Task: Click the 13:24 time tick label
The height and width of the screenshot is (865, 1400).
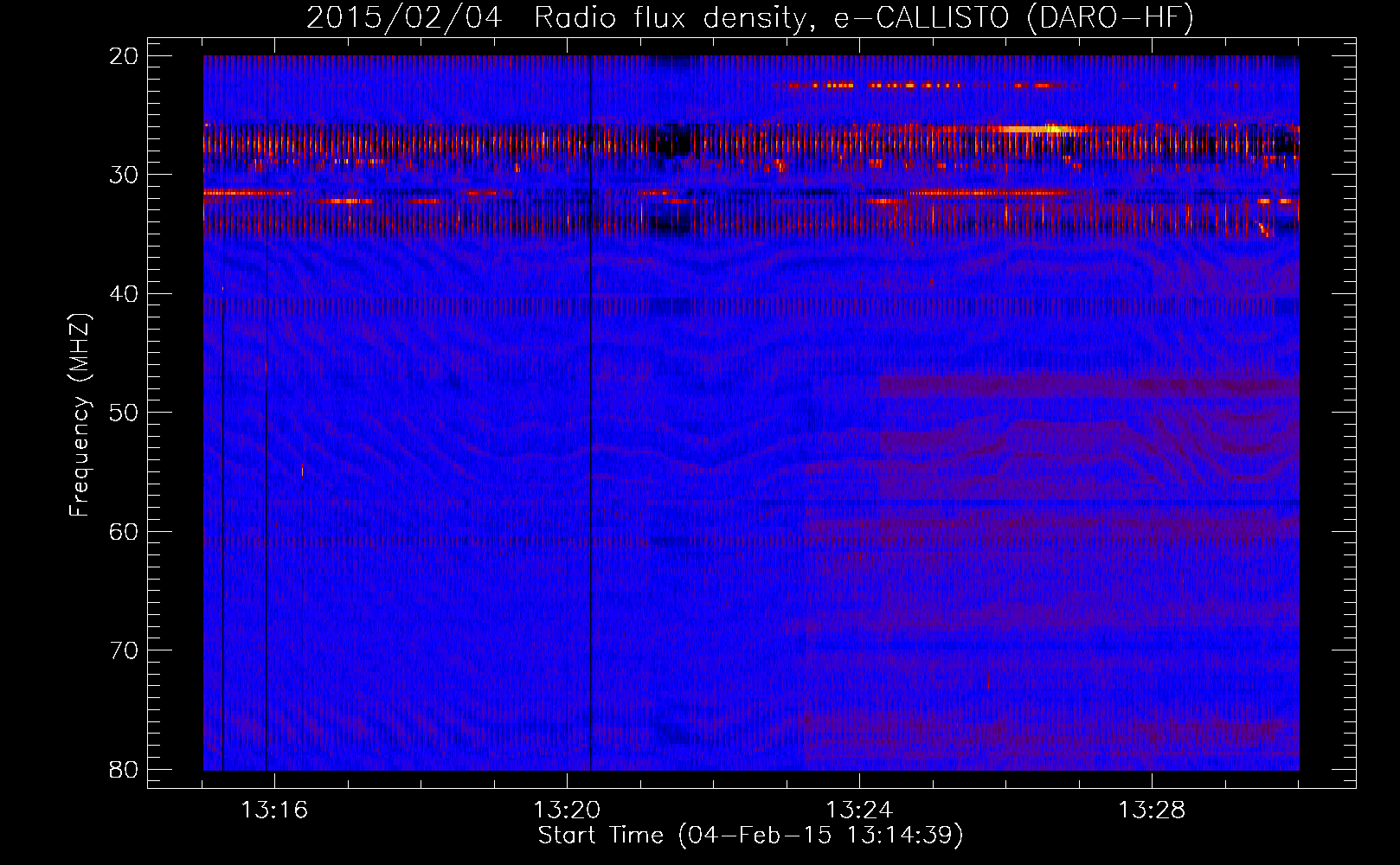Action: (859, 811)
